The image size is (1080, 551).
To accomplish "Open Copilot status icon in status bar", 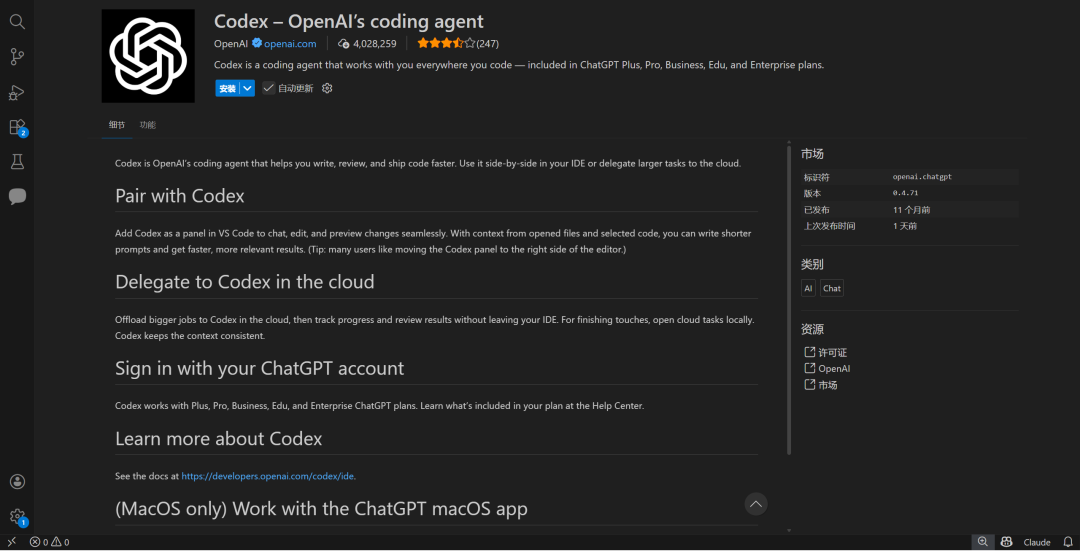I will point(1006,542).
